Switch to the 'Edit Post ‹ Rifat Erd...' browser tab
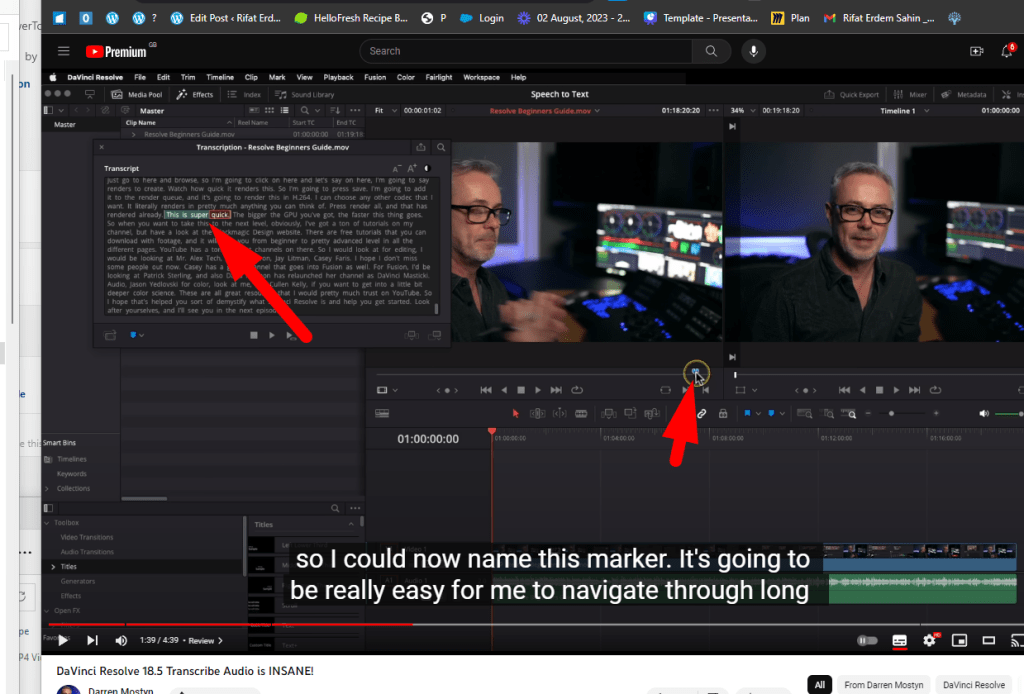Image resolution: width=1024 pixels, height=694 pixels. point(225,18)
